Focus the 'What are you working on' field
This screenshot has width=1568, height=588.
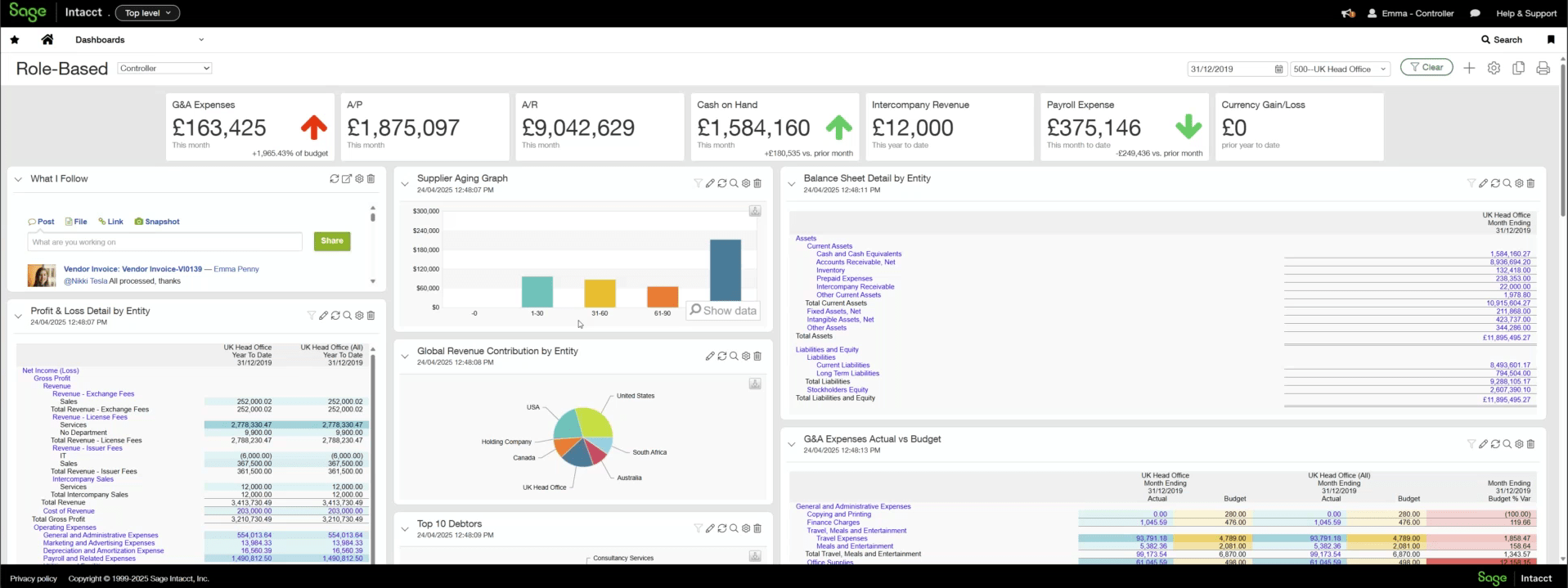(x=164, y=242)
